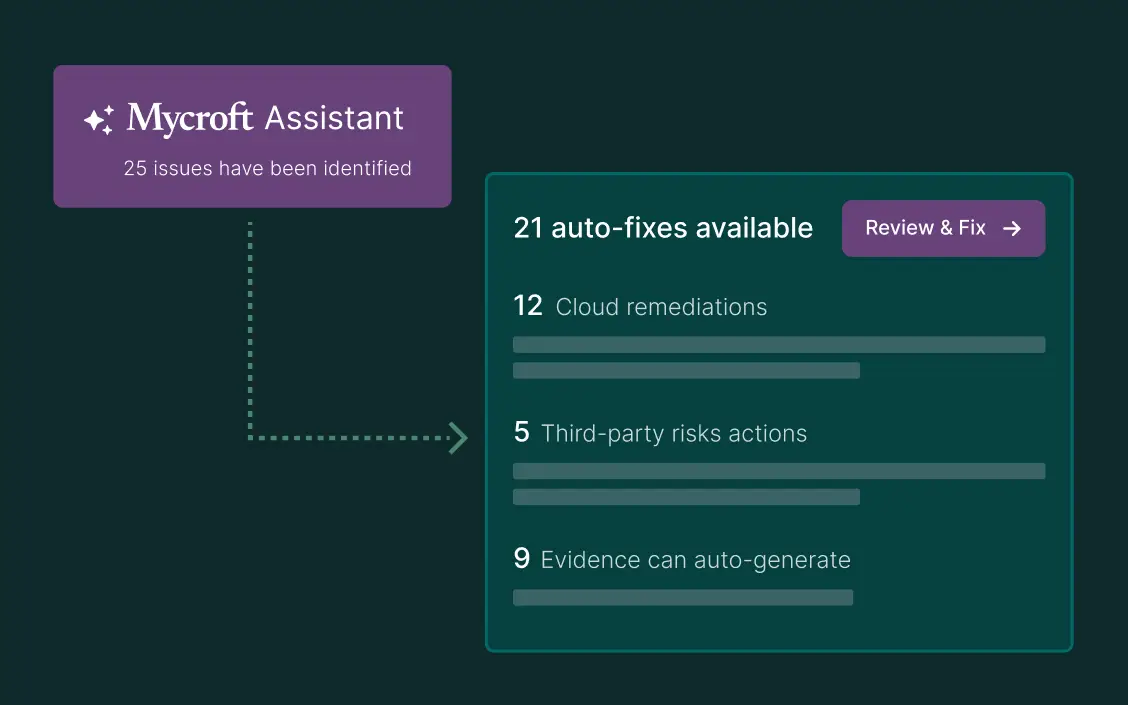1128x705 pixels.
Task: Click the arrow icon in Review & Fix
Action: [x=1012, y=228]
